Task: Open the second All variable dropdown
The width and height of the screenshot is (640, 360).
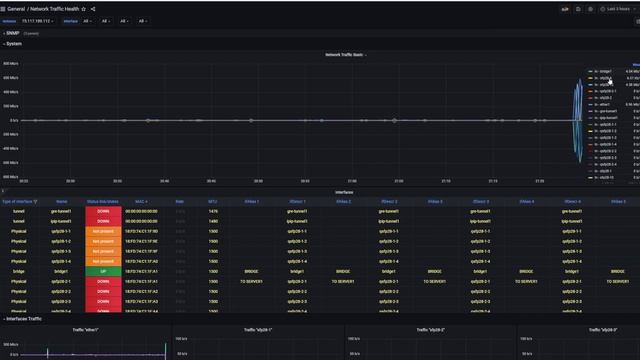Action: point(105,21)
